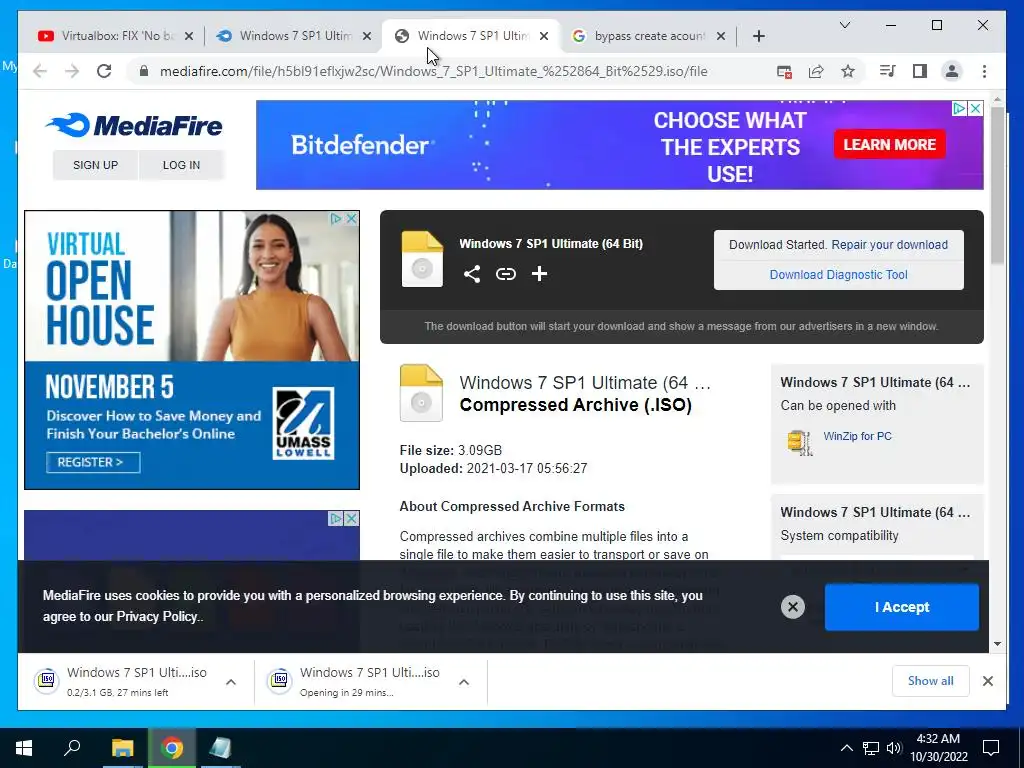Click the Compressed Archive (.ISO) heading
Screen dimensions: 1024x768
575,405
